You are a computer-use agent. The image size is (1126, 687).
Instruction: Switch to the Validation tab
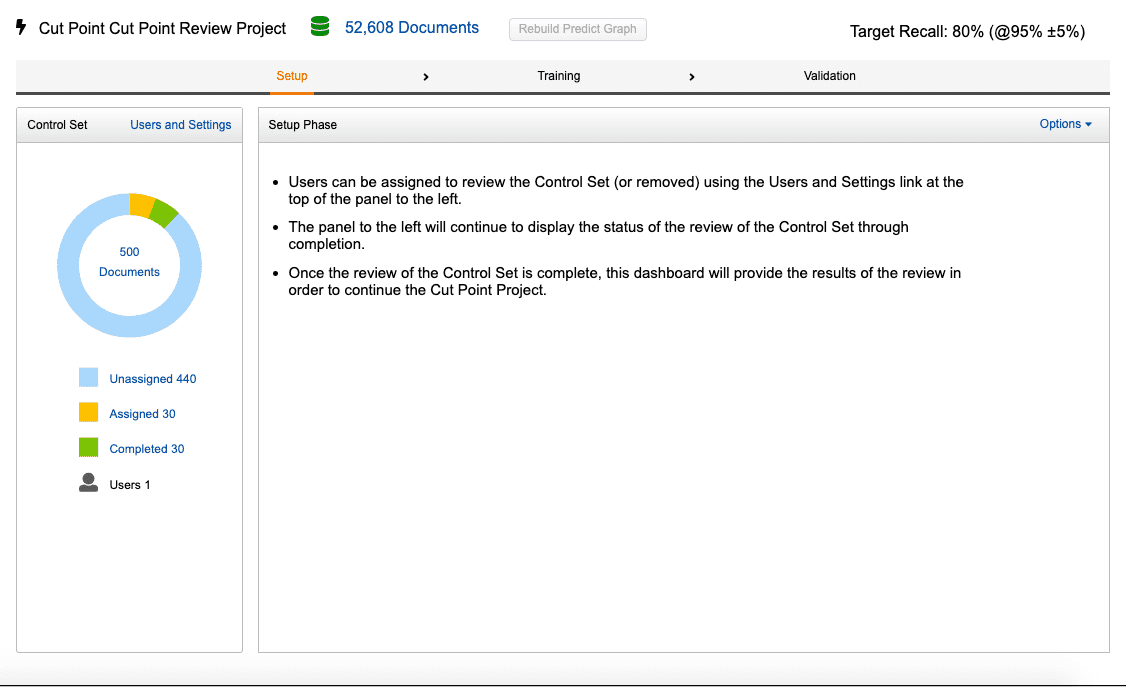point(829,76)
